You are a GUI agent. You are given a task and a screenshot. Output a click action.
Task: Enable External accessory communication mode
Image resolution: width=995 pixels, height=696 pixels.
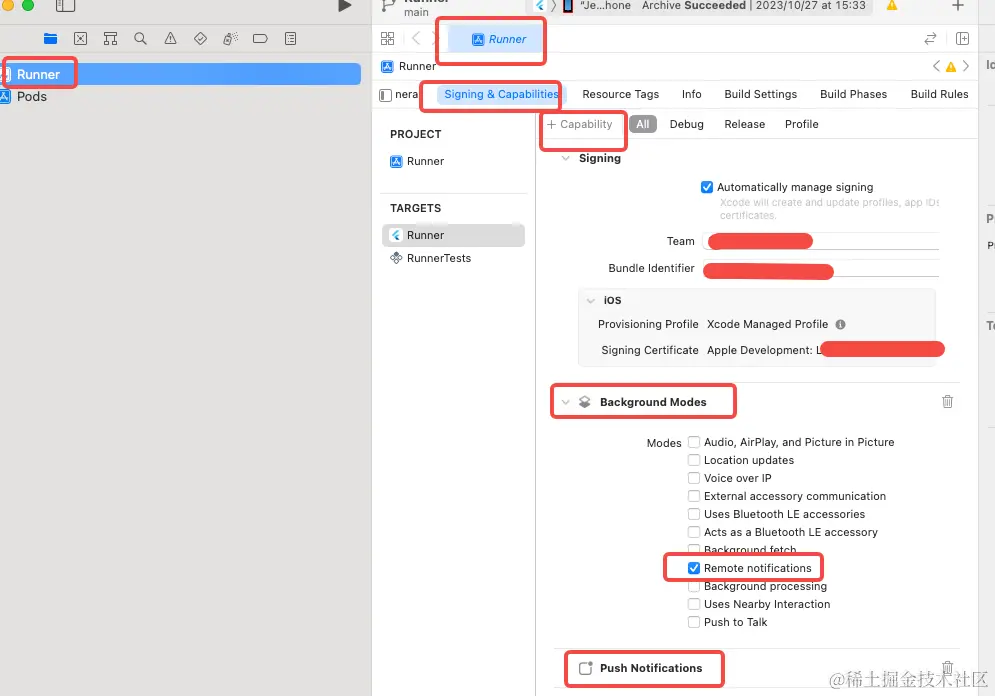tap(694, 496)
